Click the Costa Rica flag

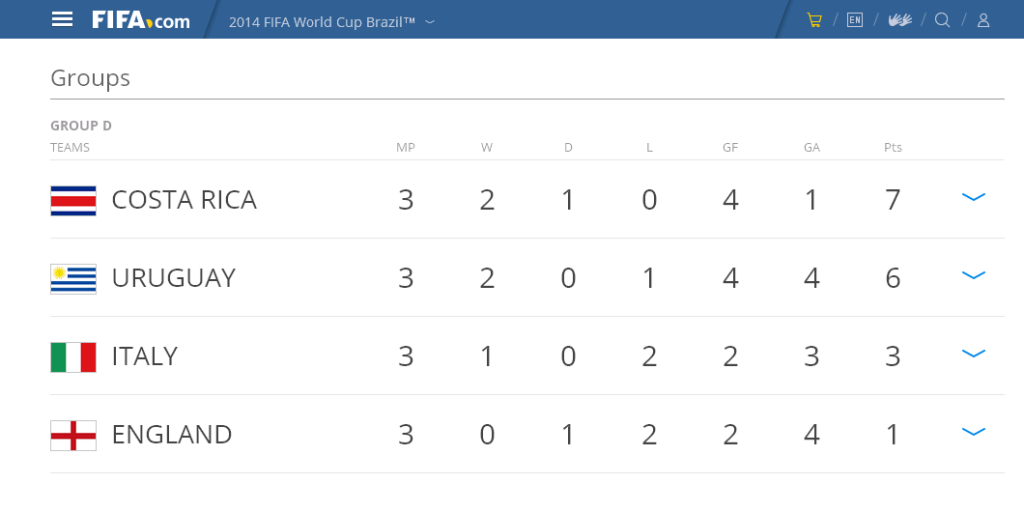pyautogui.click(x=73, y=200)
